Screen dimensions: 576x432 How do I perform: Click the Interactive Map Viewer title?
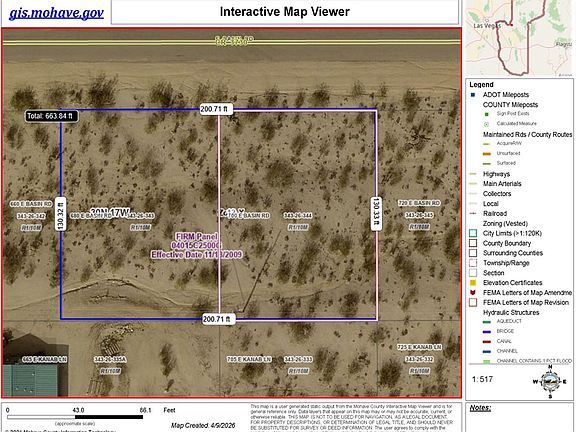(285, 12)
